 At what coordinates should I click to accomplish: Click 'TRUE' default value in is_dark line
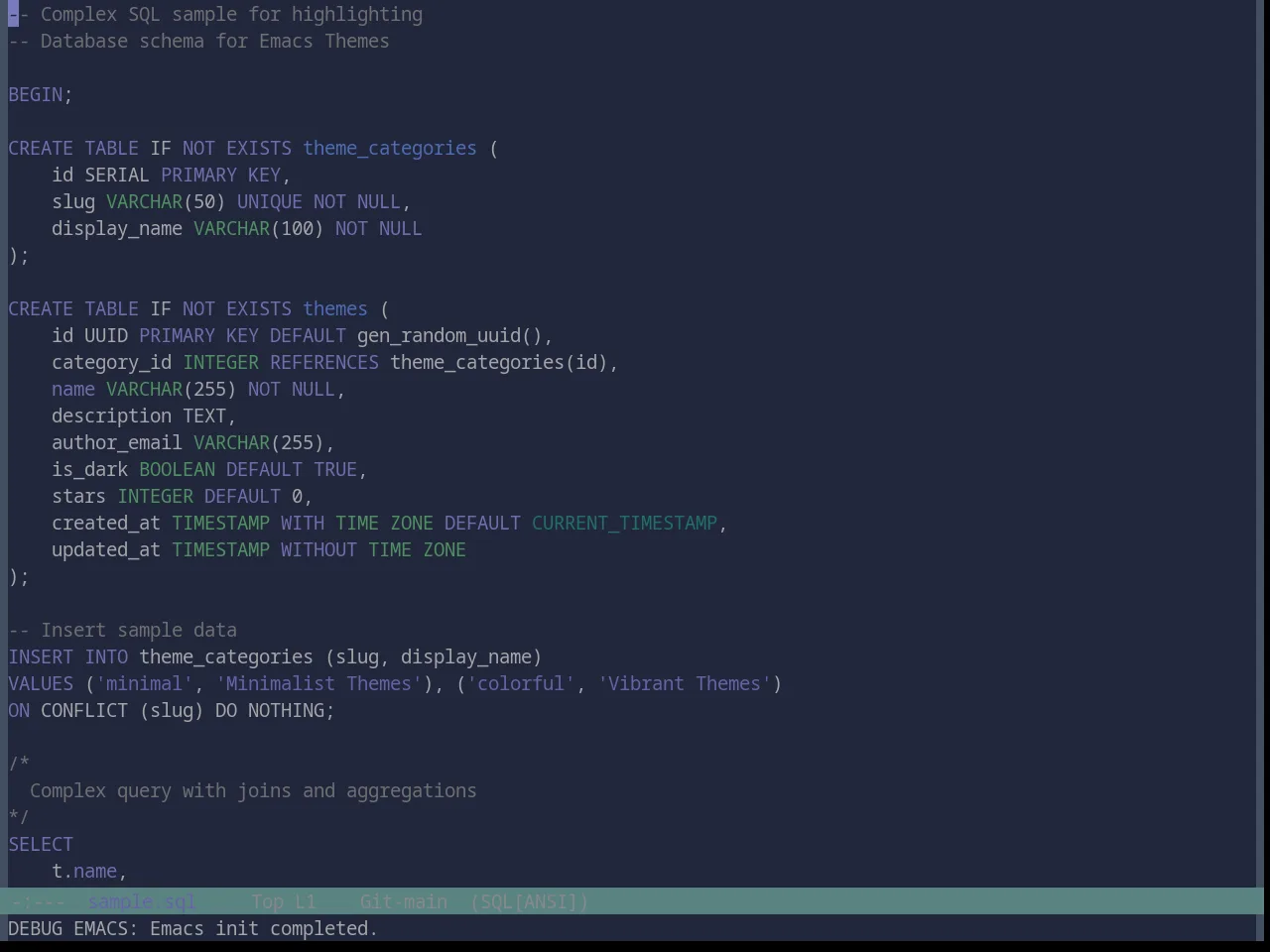tap(335, 469)
